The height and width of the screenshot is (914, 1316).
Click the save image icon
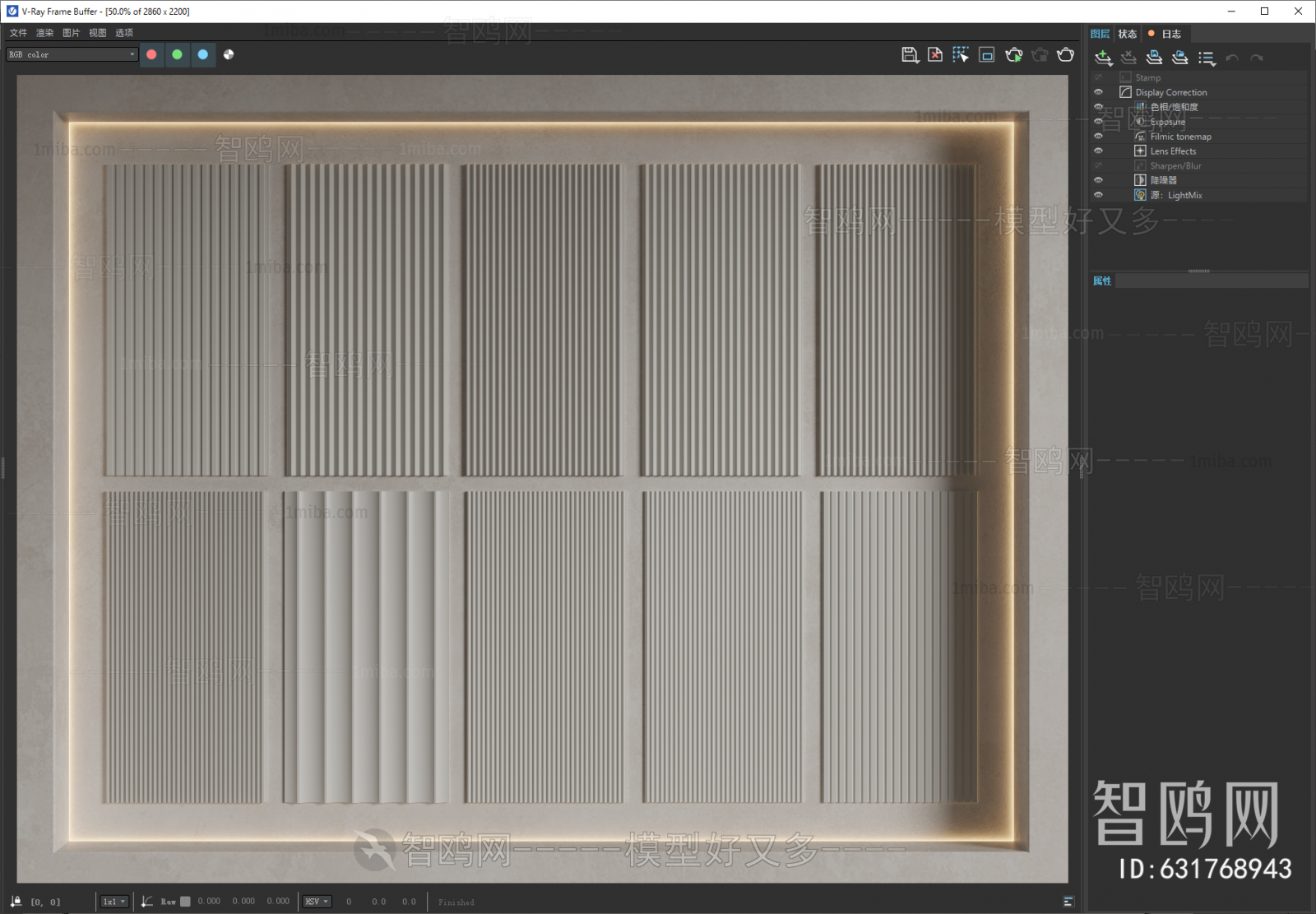(910, 55)
